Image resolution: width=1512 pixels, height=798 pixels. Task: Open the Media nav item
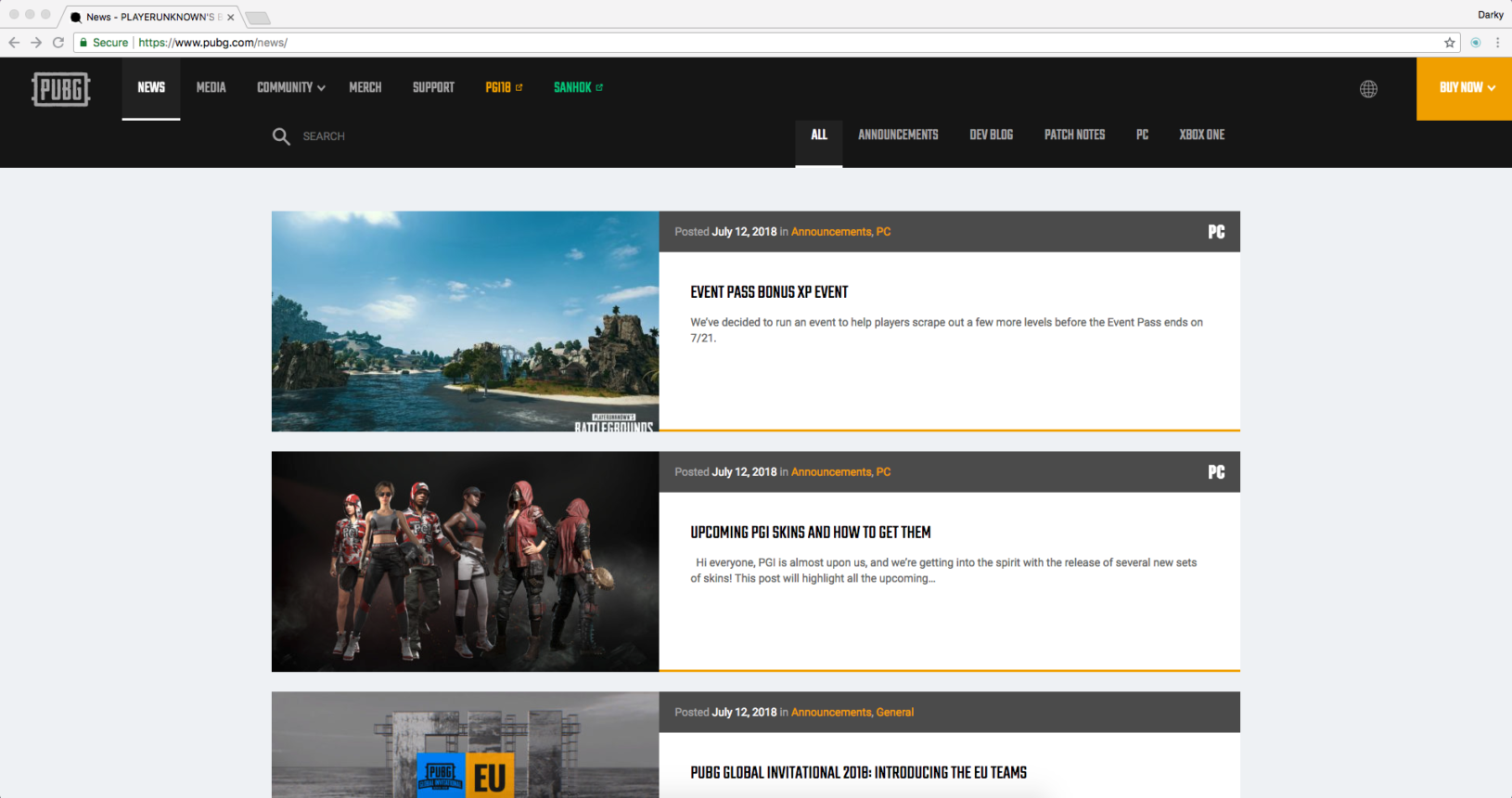click(211, 87)
